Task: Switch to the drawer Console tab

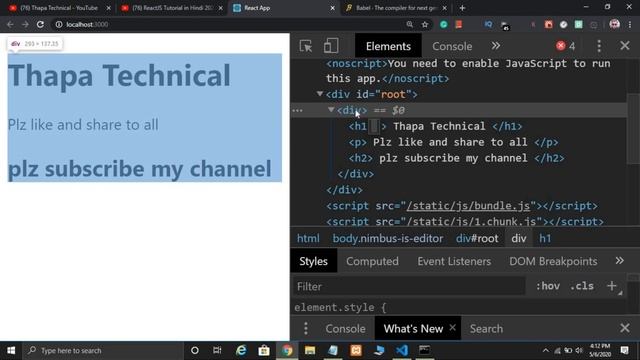Action: click(x=345, y=329)
